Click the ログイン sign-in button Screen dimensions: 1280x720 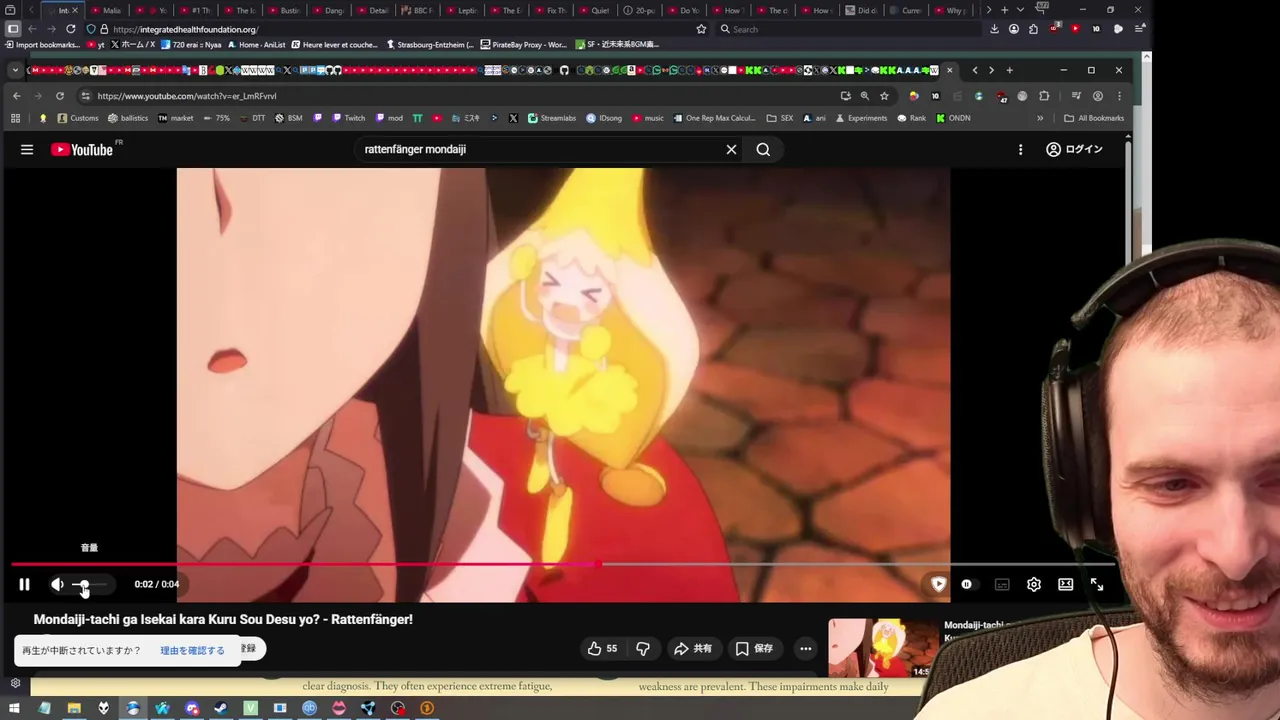click(1074, 149)
